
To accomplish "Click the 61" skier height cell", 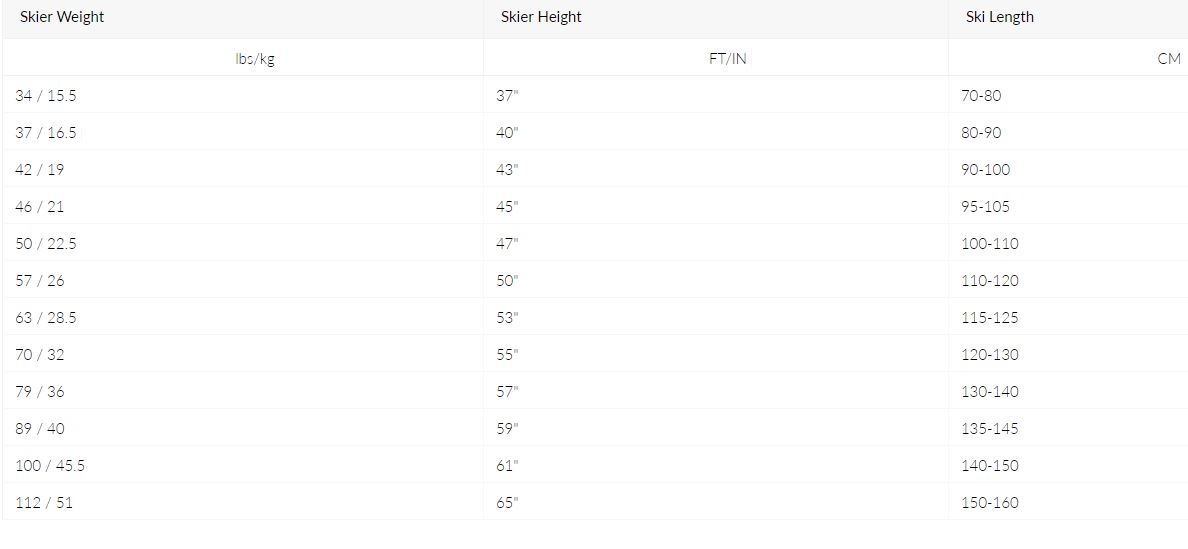I will 508,466.
